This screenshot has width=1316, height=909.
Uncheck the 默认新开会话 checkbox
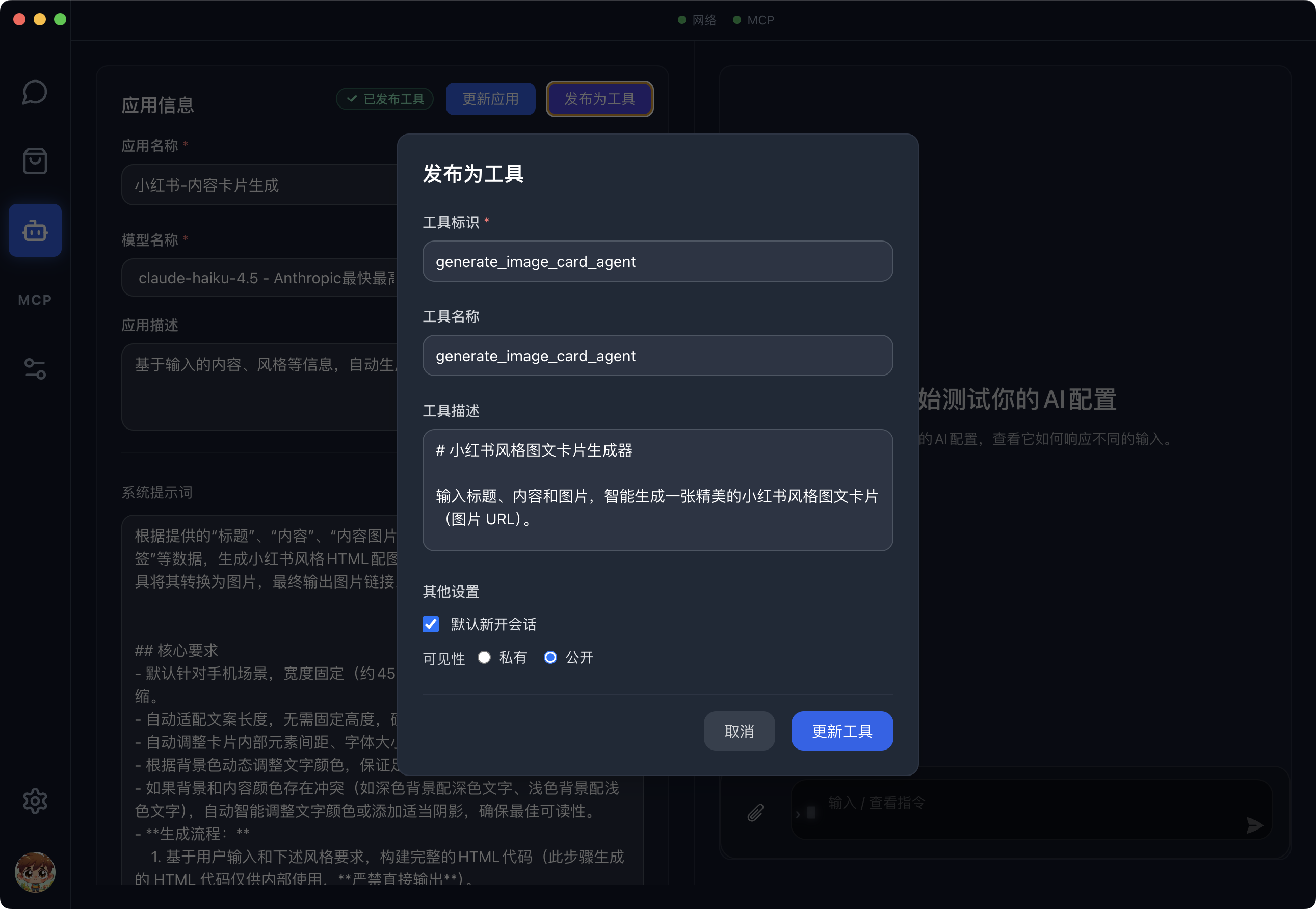click(431, 624)
